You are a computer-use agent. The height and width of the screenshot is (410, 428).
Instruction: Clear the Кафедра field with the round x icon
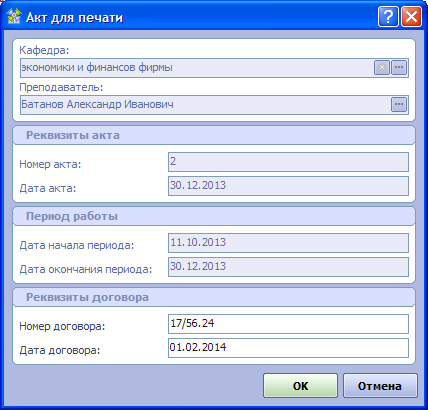(x=382, y=68)
